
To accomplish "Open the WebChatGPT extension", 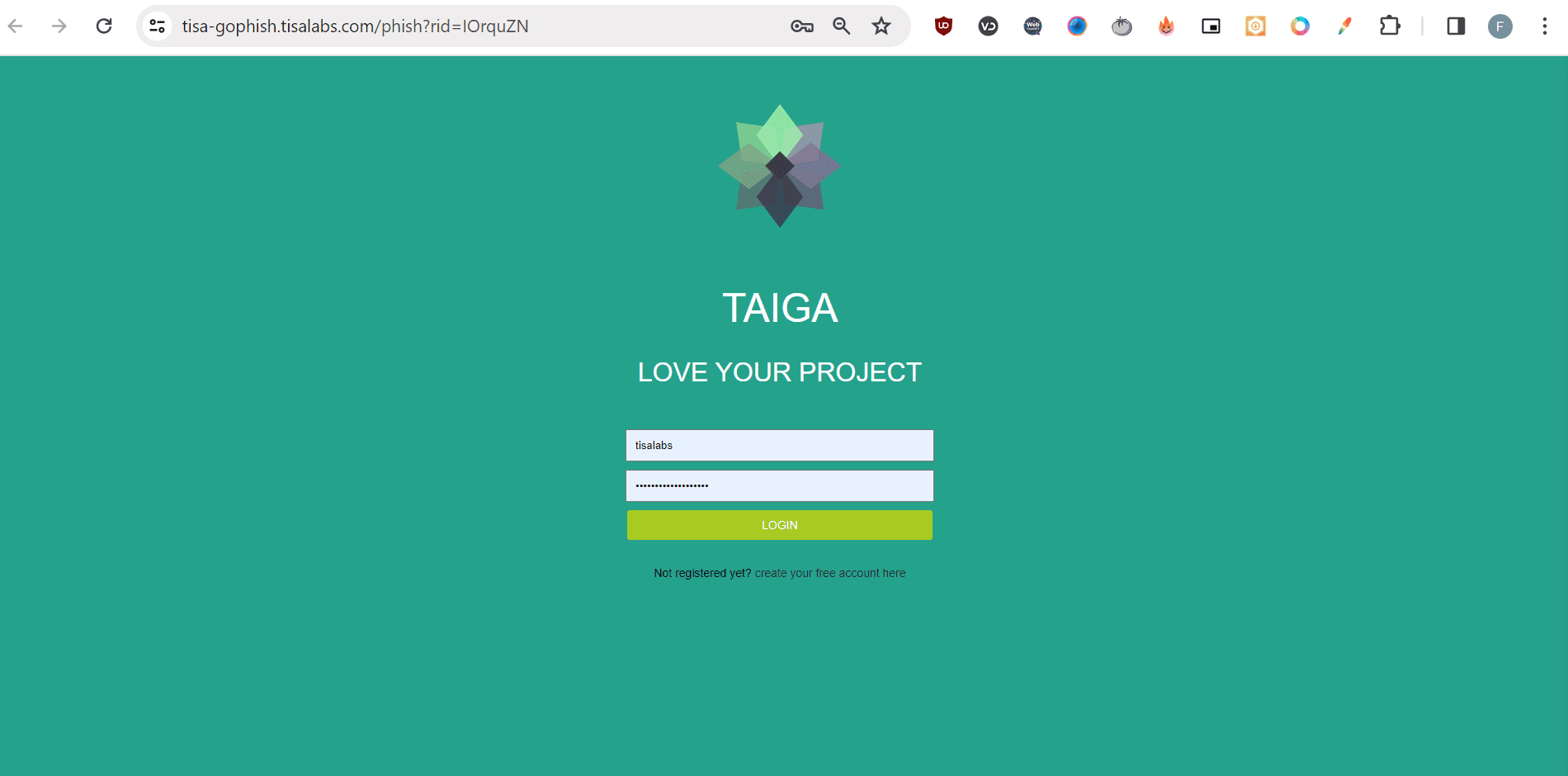I will pos(1032,26).
